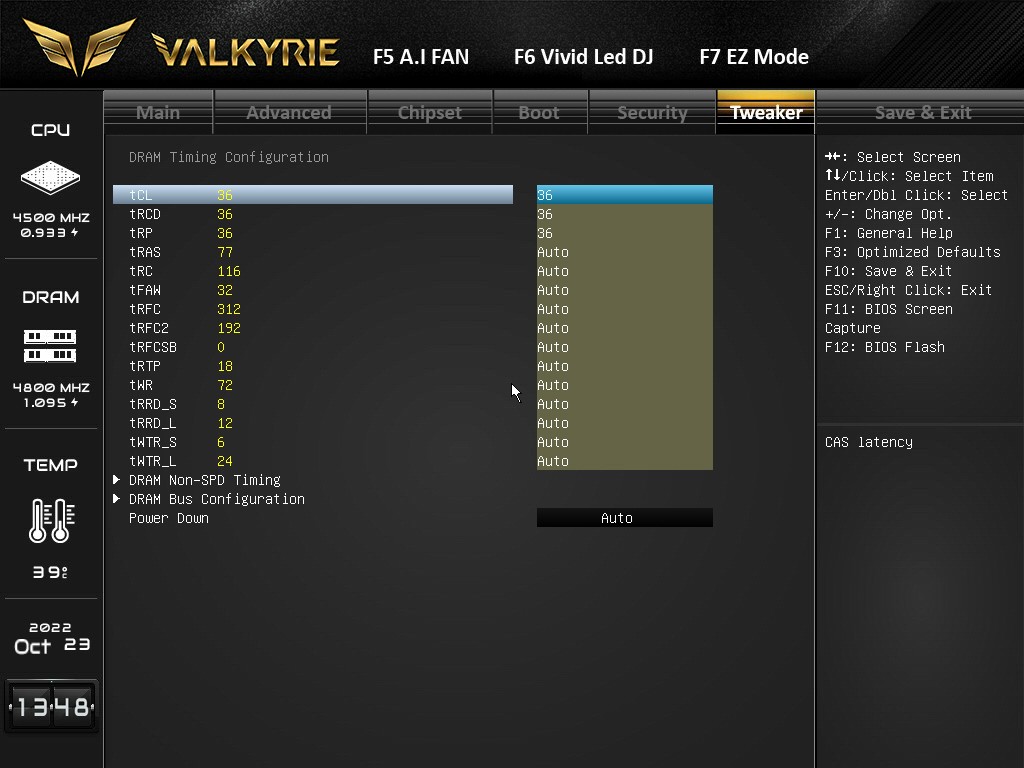The image size is (1024, 768).
Task: Select the tWTR_S row label
Action: pos(153,441)
